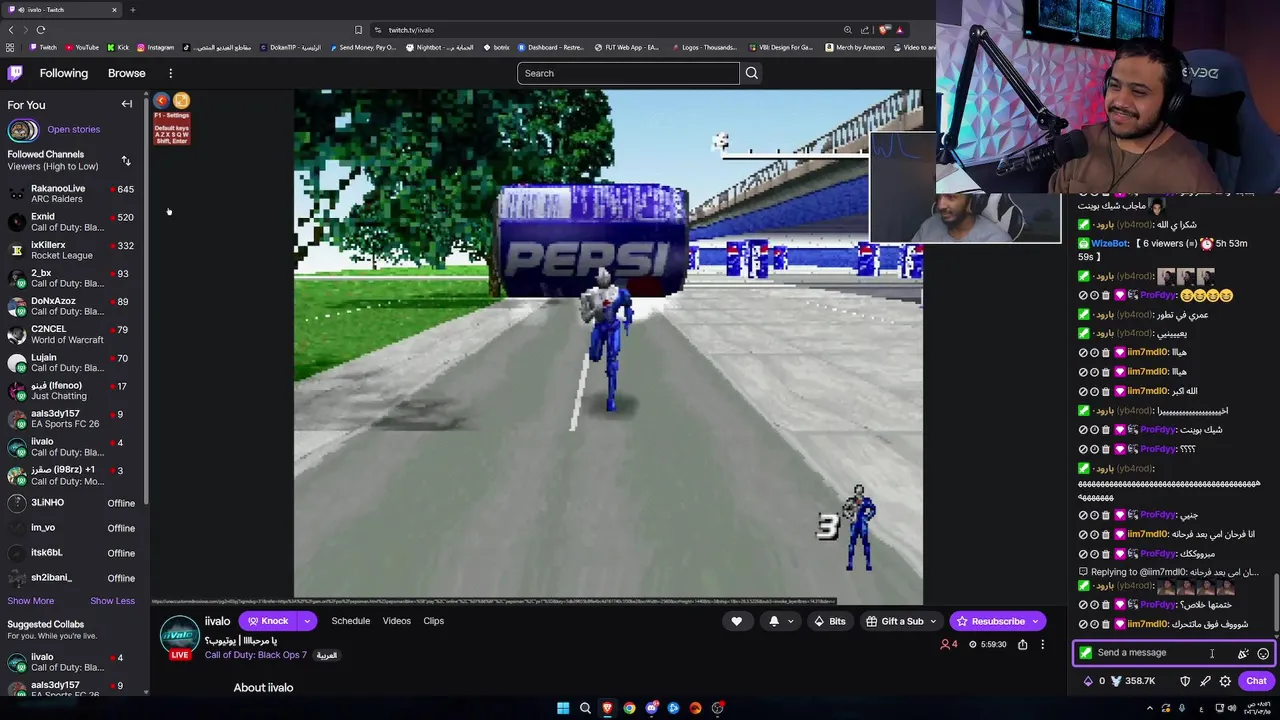Open Gift a Sub dropdown arrow
The height and width of the screenshot is (720, 1280).
933,621
